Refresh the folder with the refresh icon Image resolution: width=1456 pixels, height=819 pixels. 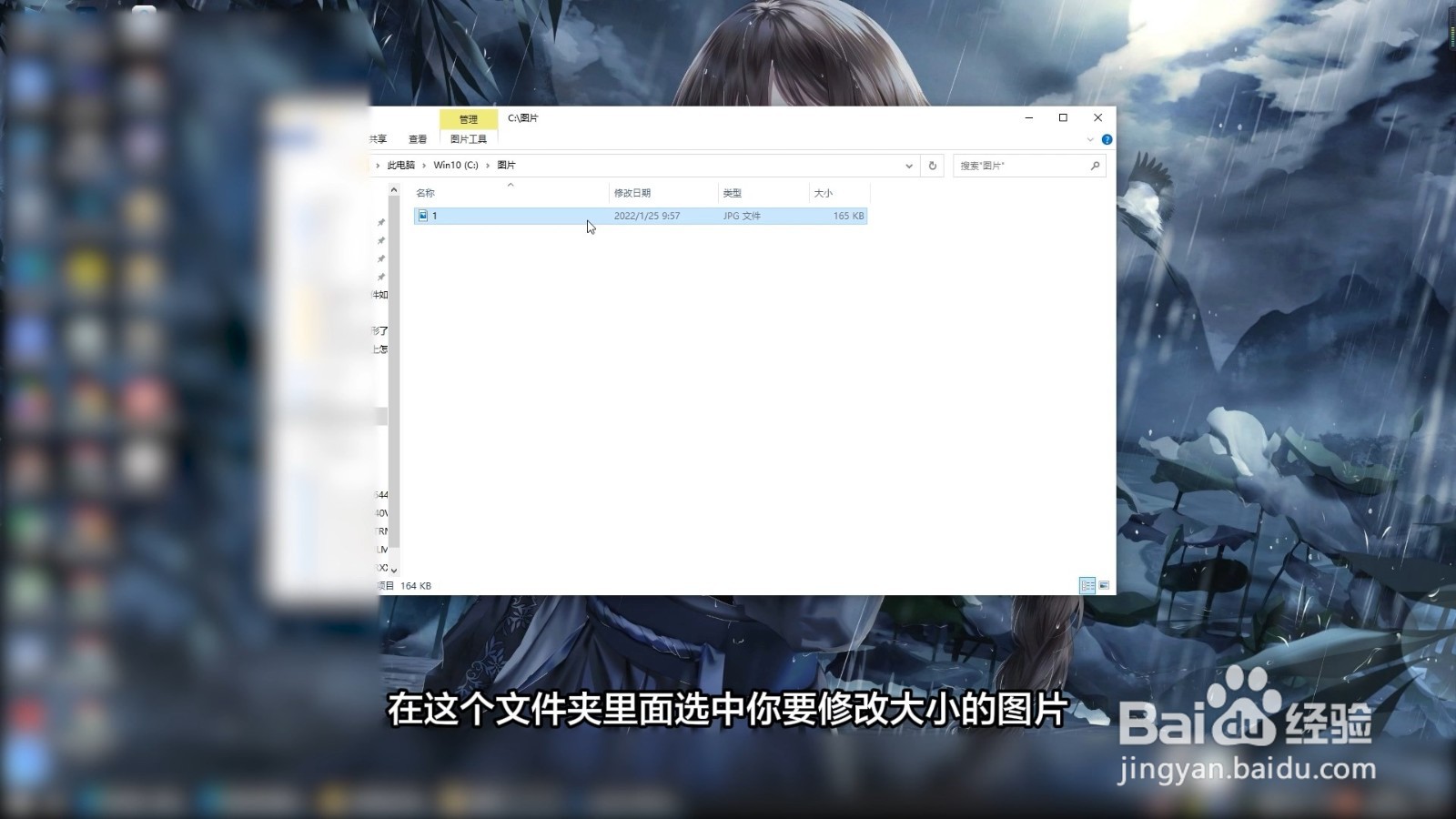point(932,166)
